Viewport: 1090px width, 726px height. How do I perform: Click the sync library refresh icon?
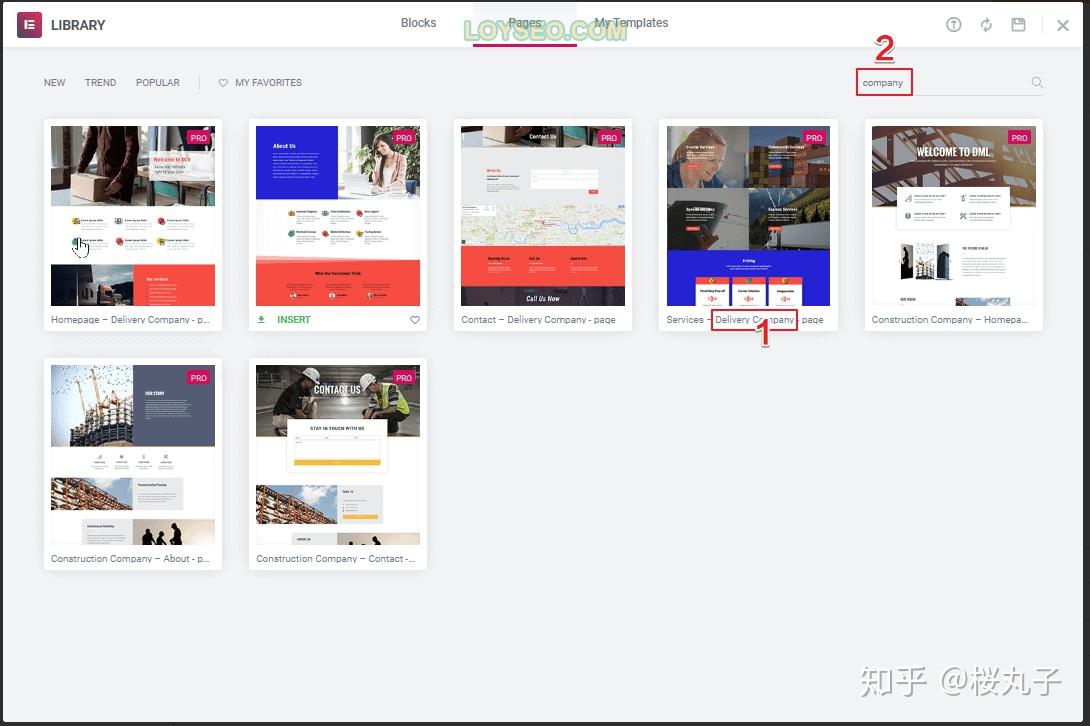click(986, 25)
